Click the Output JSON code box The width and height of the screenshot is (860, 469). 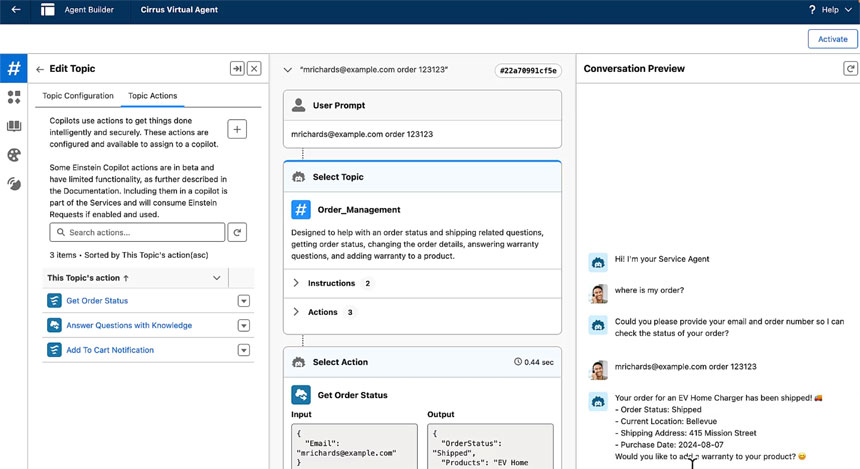490,446
